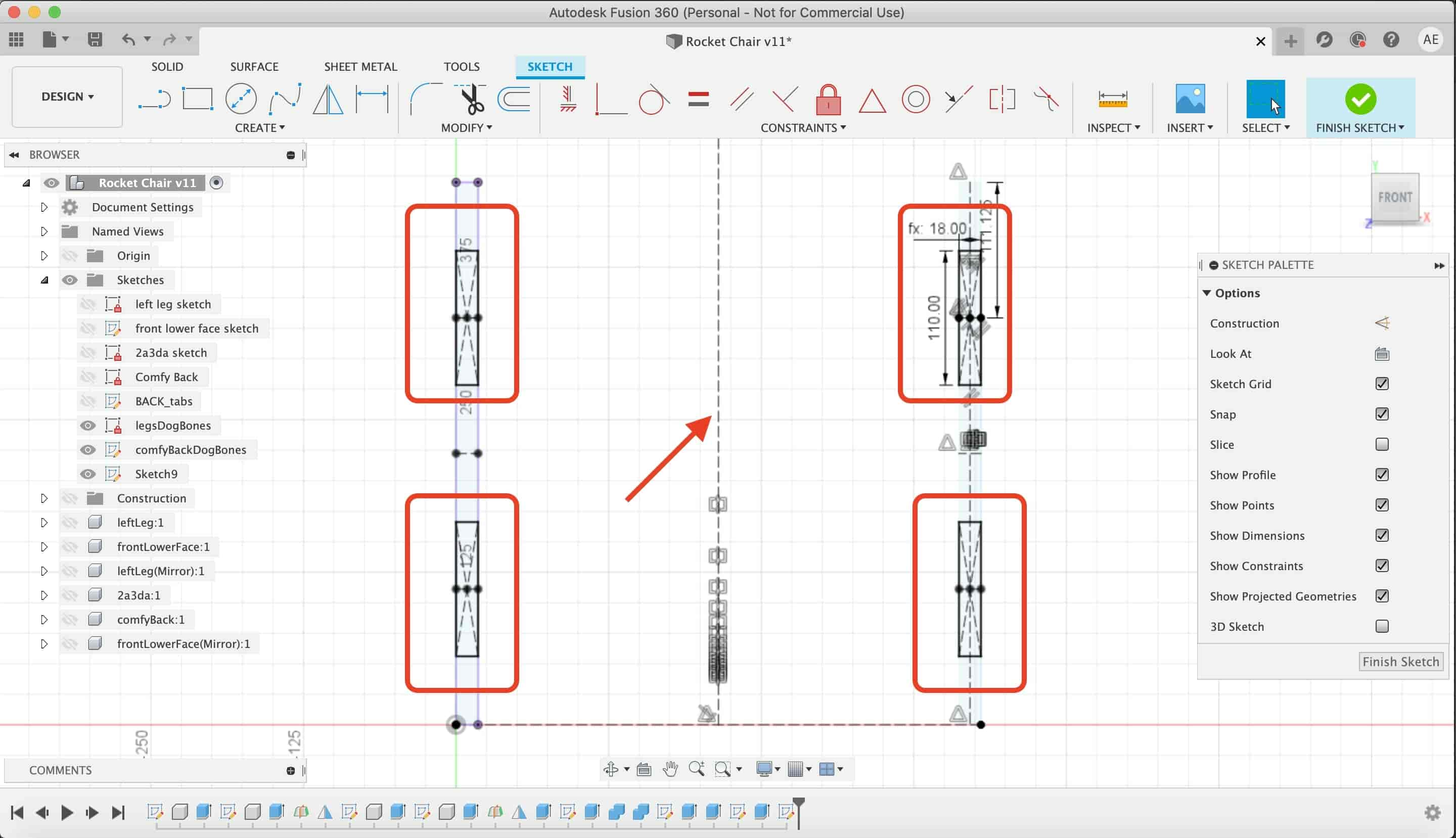The image size is (1456, 838).
Task: Click the Undo arrow button
Action: tap(128, 39)
